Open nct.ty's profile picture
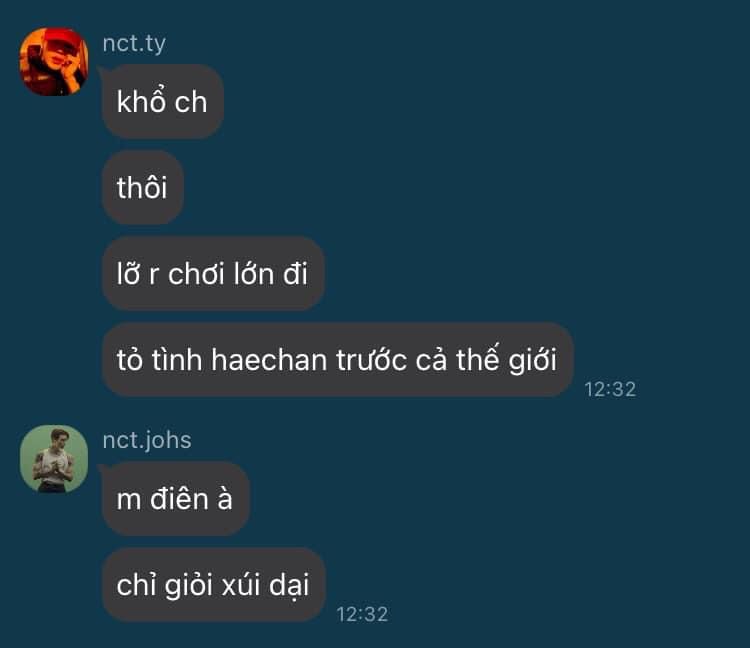This screenshot has width=750, height=648. 54,62
